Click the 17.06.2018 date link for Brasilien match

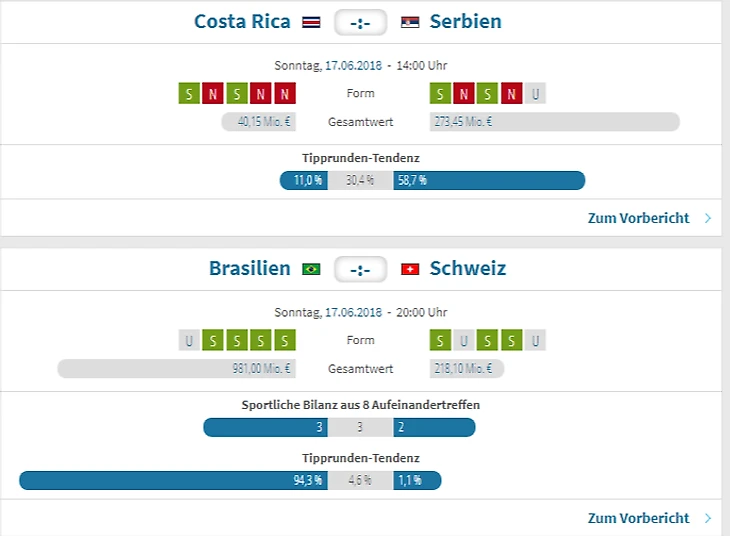coord(356,312)
